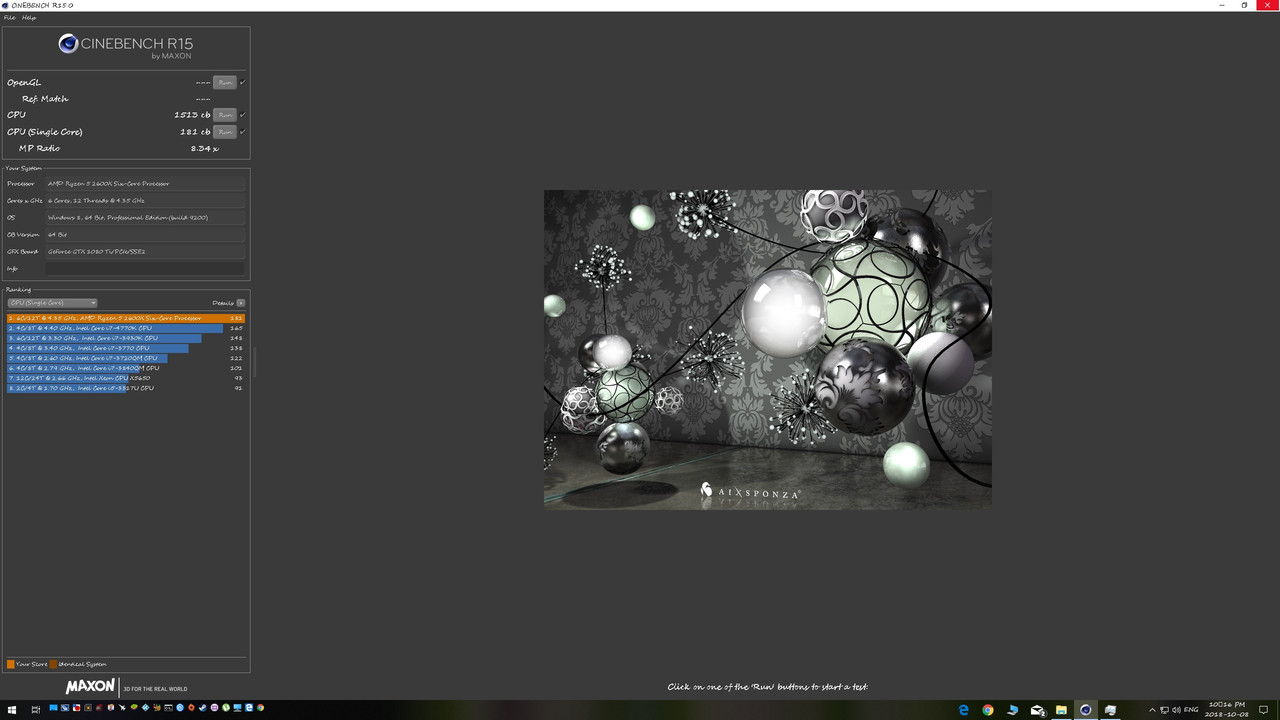The image size is (1280, 720).
Task: Click the AIXSPONZA rendered scene image
Action: click(767, 349)
